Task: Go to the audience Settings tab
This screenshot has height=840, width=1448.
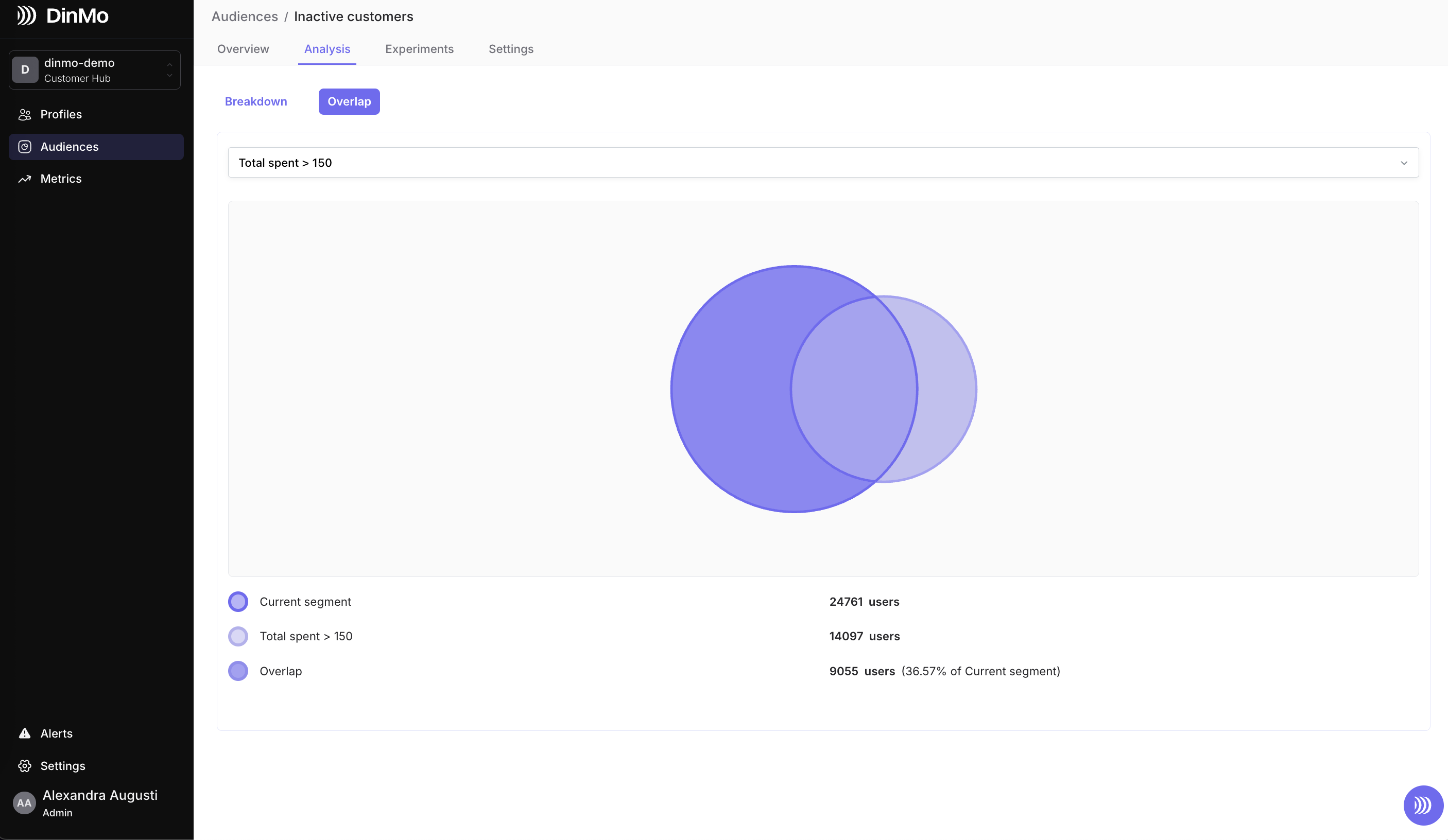Action: pyautogui.click(x=511, y=49)
